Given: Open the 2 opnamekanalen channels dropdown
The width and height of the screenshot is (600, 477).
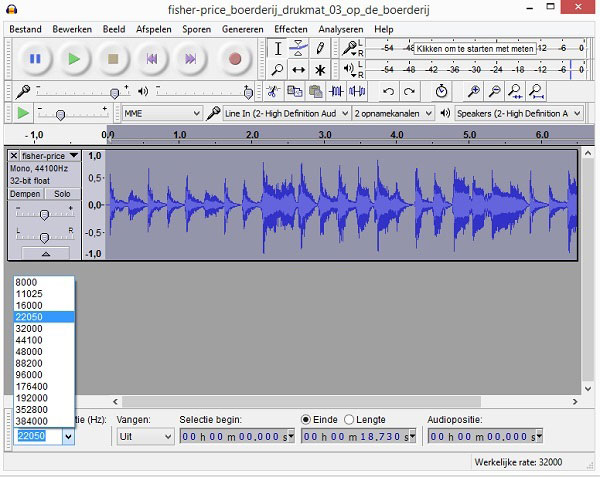Looking at the screenshot, I should [x=393, y=113].
